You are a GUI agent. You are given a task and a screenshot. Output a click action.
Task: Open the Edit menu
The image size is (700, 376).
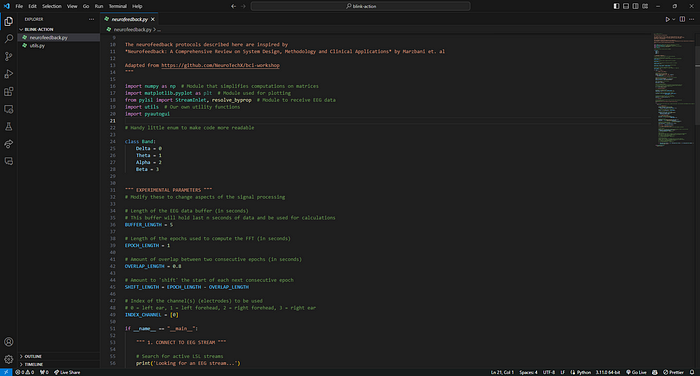(x=32, y=6)
